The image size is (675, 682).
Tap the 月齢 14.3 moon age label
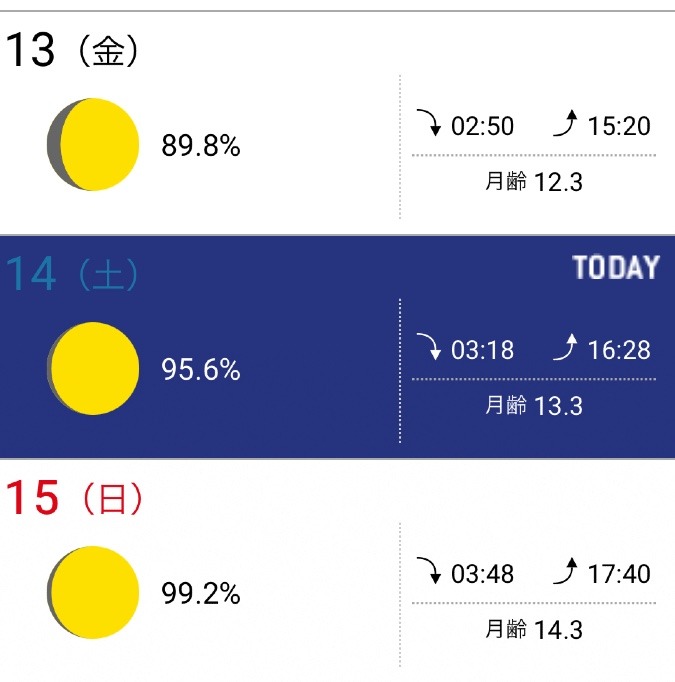(534, 629)
